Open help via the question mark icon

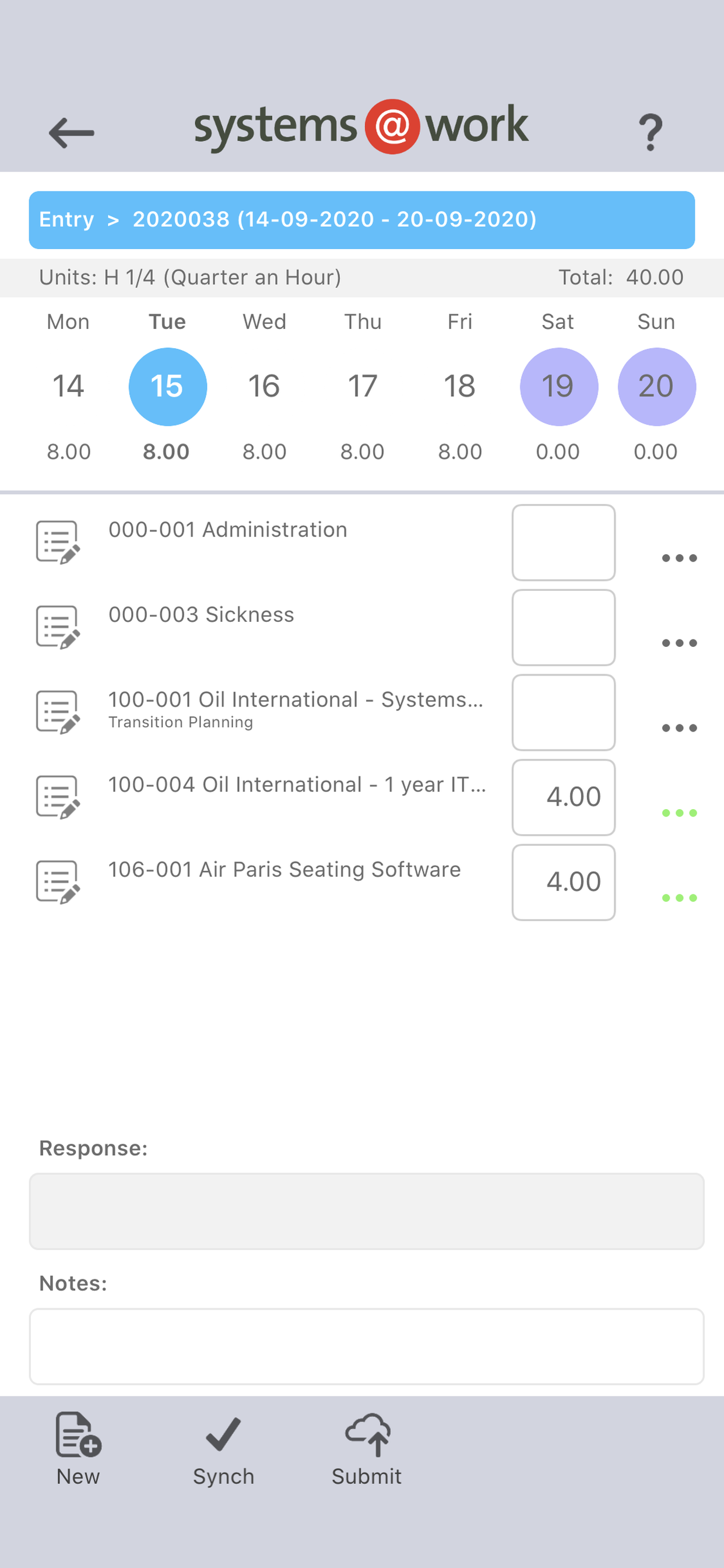pos(650,132)
